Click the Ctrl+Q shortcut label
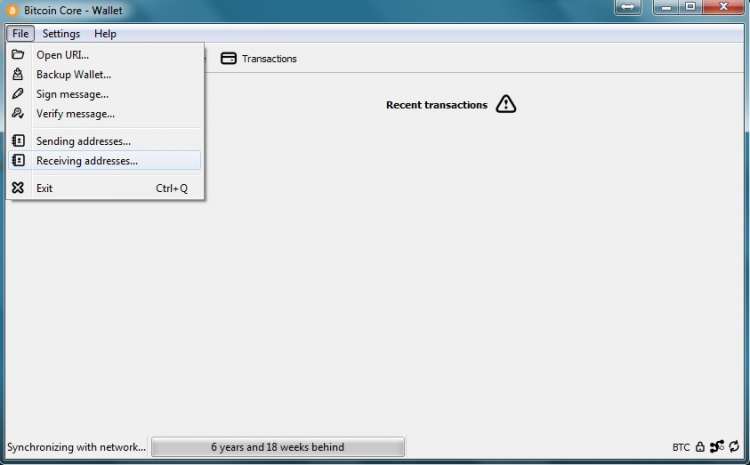 172,188
